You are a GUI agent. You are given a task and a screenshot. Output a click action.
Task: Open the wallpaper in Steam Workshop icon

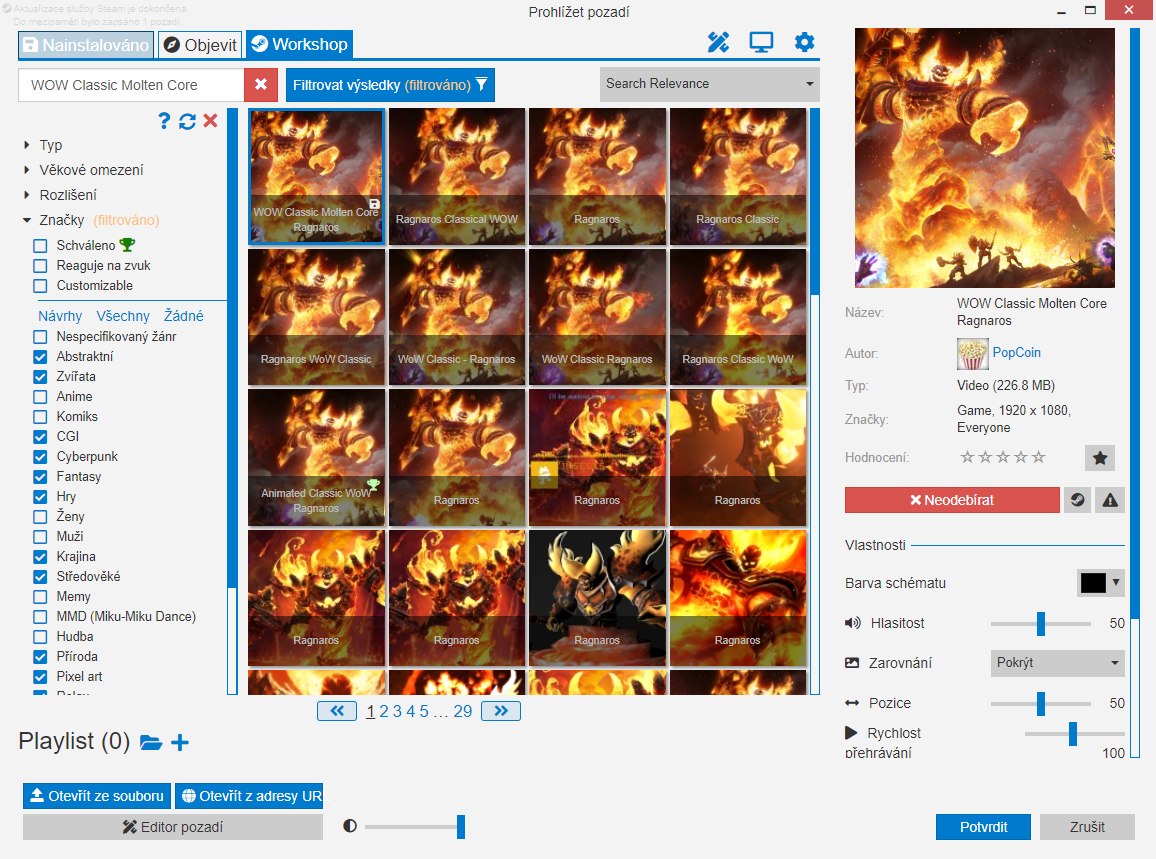pyautogui.click(x=1078, y=500)
